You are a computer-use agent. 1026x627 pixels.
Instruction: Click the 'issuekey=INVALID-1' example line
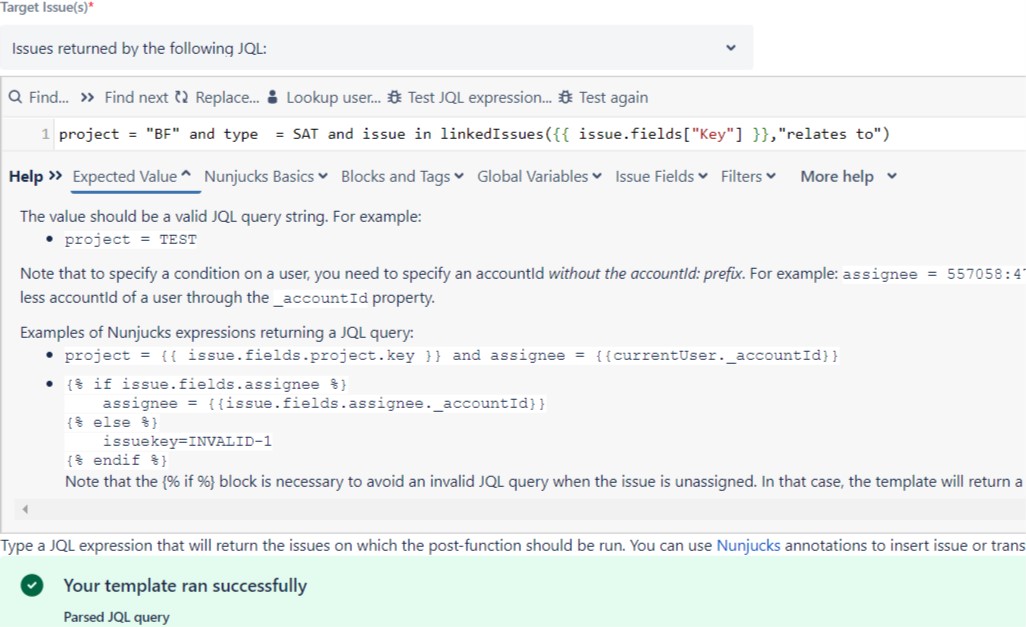(187, 441)
